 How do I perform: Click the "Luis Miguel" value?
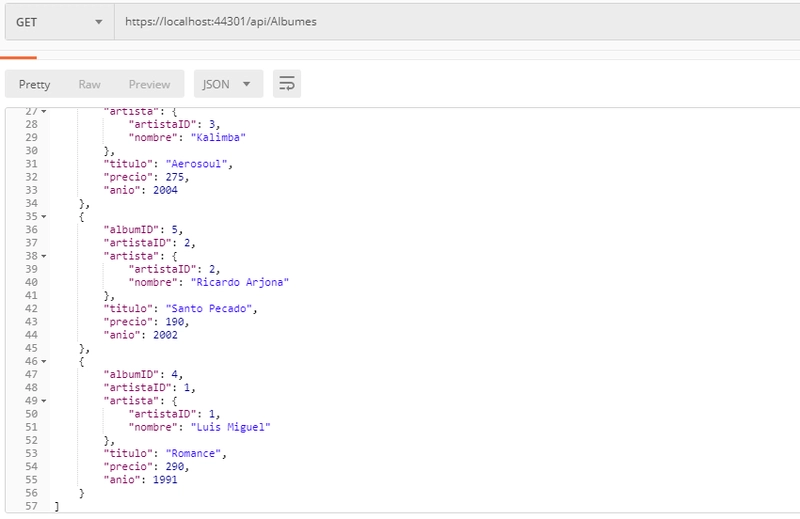[x=231, y=427]
